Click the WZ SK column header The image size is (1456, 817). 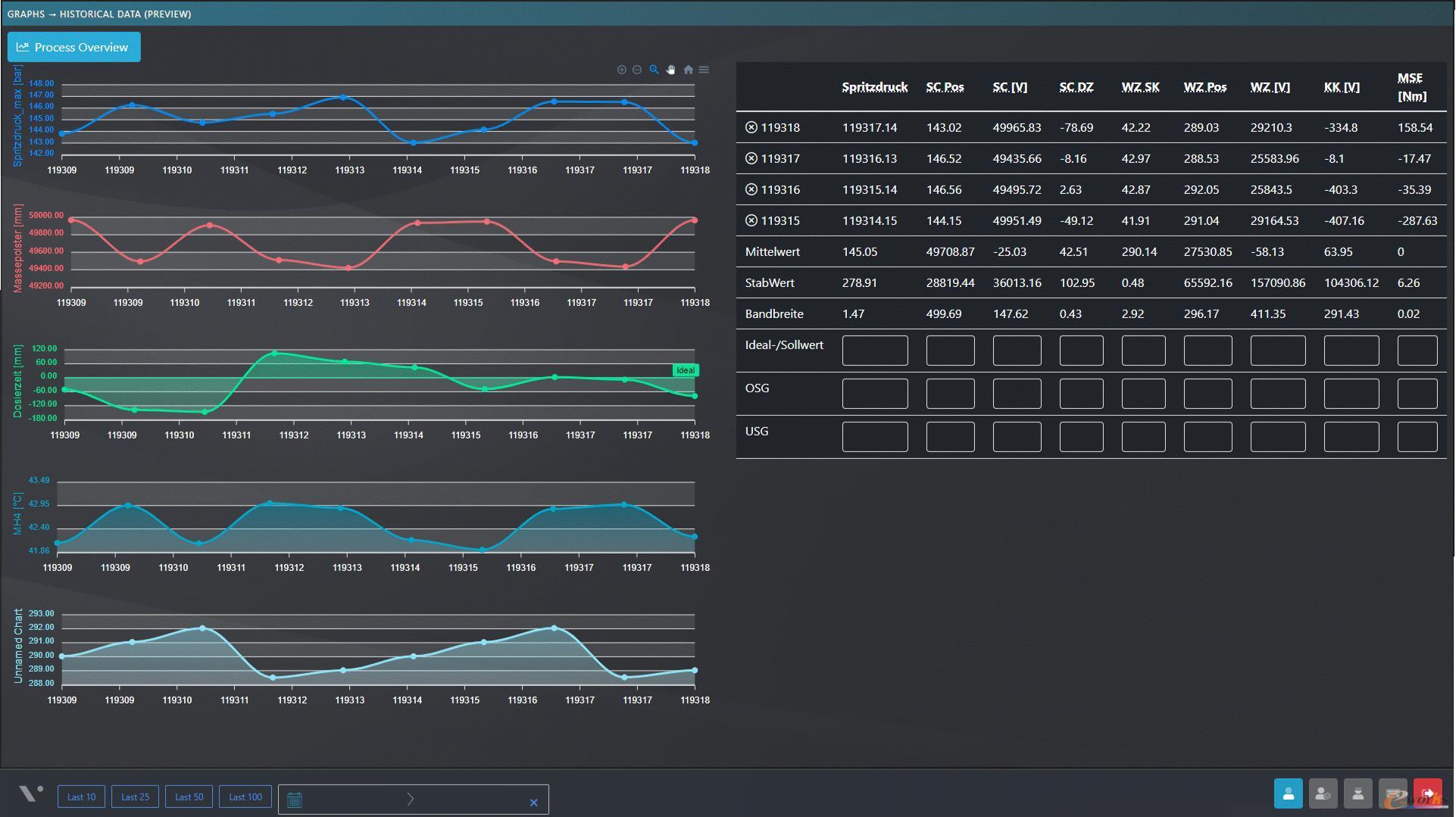(x=1140, y=87)
